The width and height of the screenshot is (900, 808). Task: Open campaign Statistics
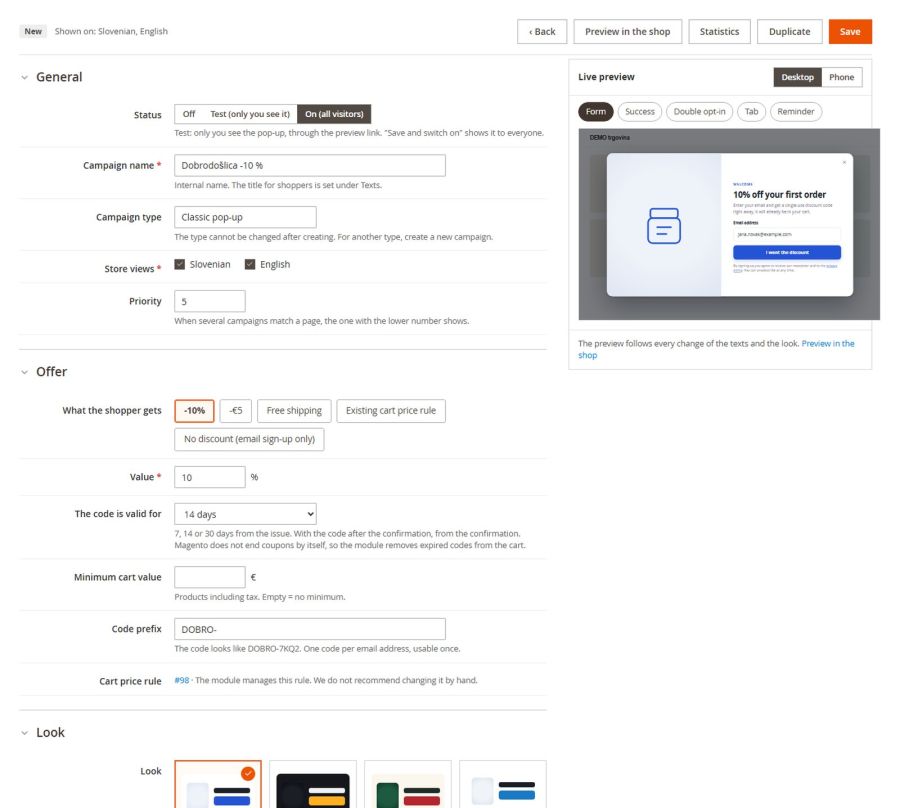click(x=719, y=32)
